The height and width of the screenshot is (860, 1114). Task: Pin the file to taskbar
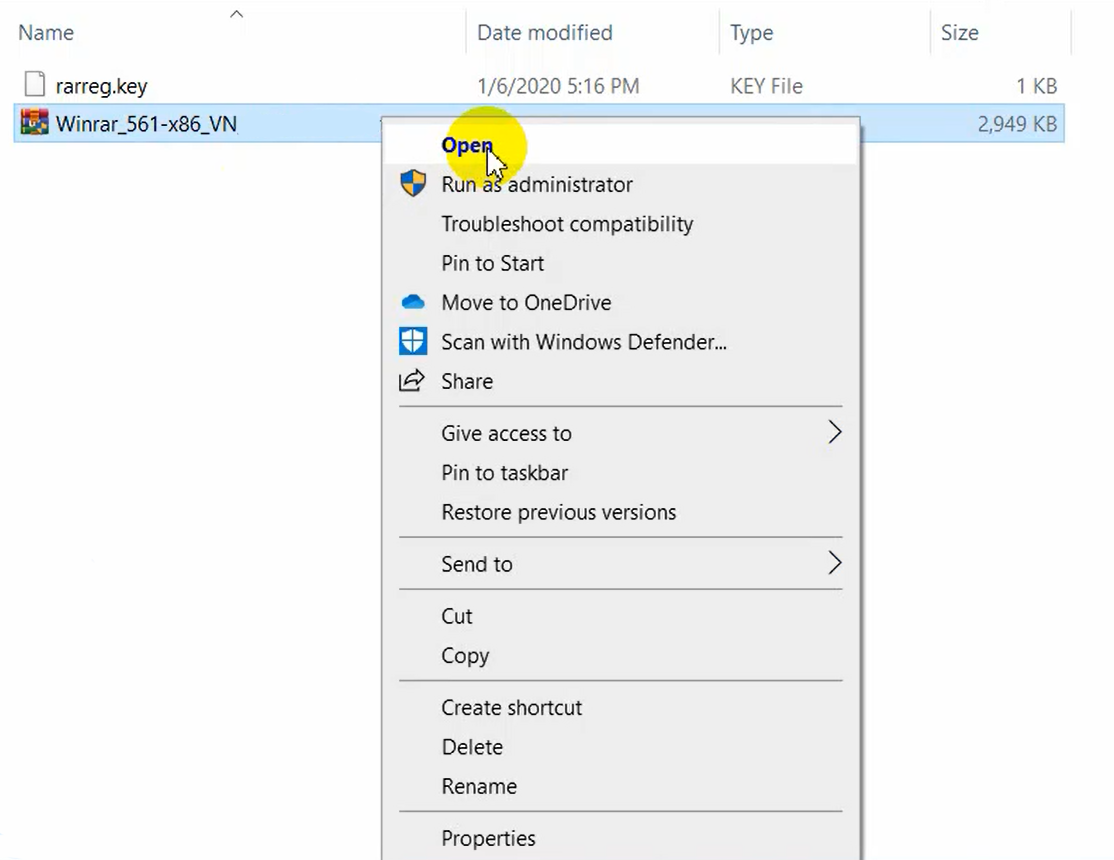click(x=504, y=472)
